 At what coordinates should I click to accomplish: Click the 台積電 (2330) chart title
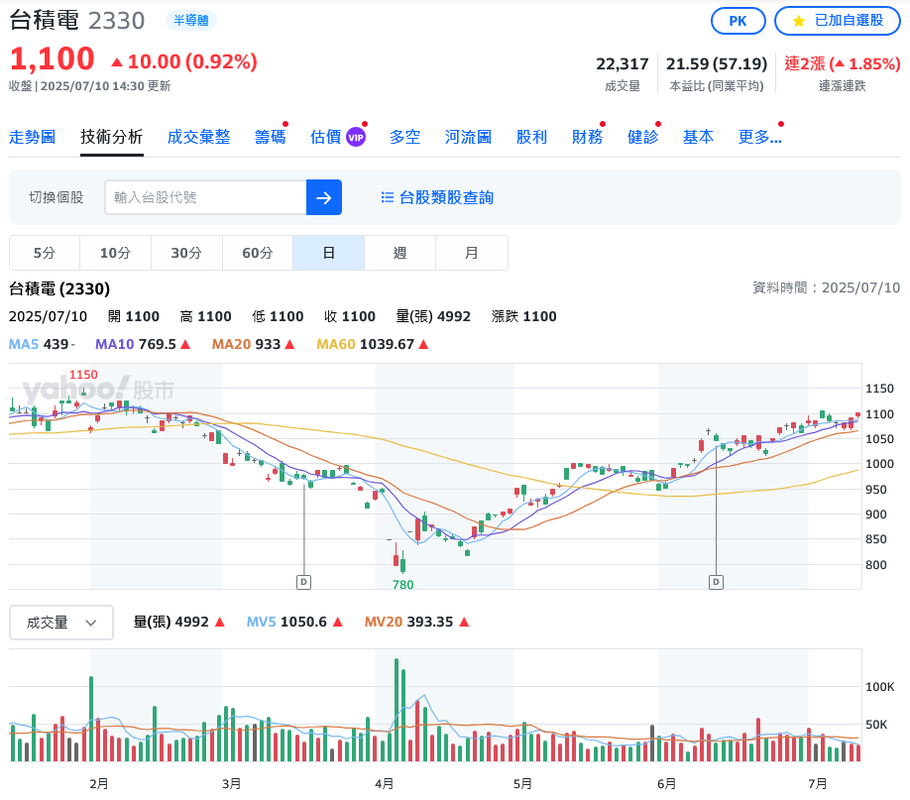[x=59, y=289]
